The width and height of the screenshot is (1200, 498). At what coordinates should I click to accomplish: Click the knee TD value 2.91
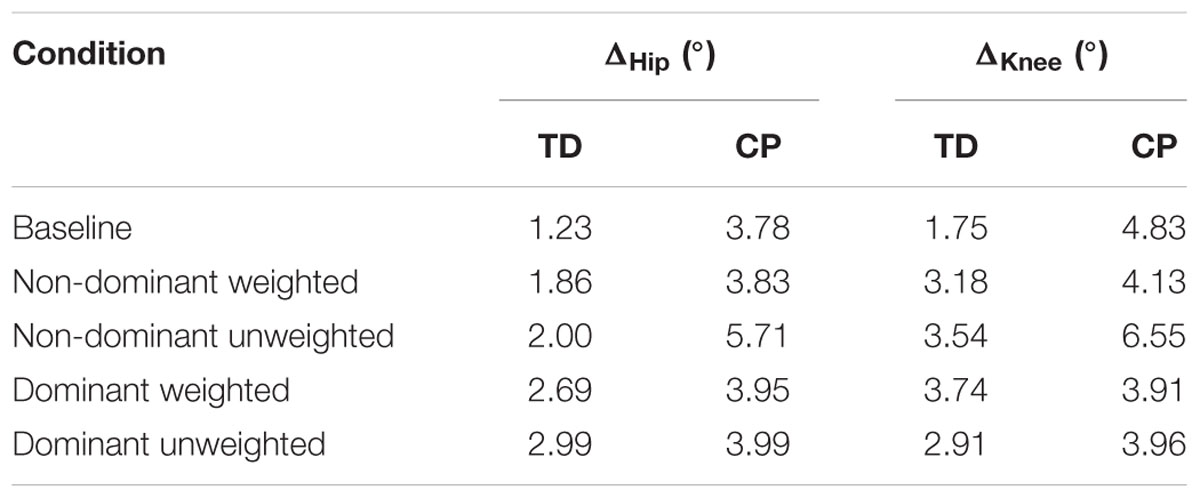pyautogui.click(x=956, y=442)
